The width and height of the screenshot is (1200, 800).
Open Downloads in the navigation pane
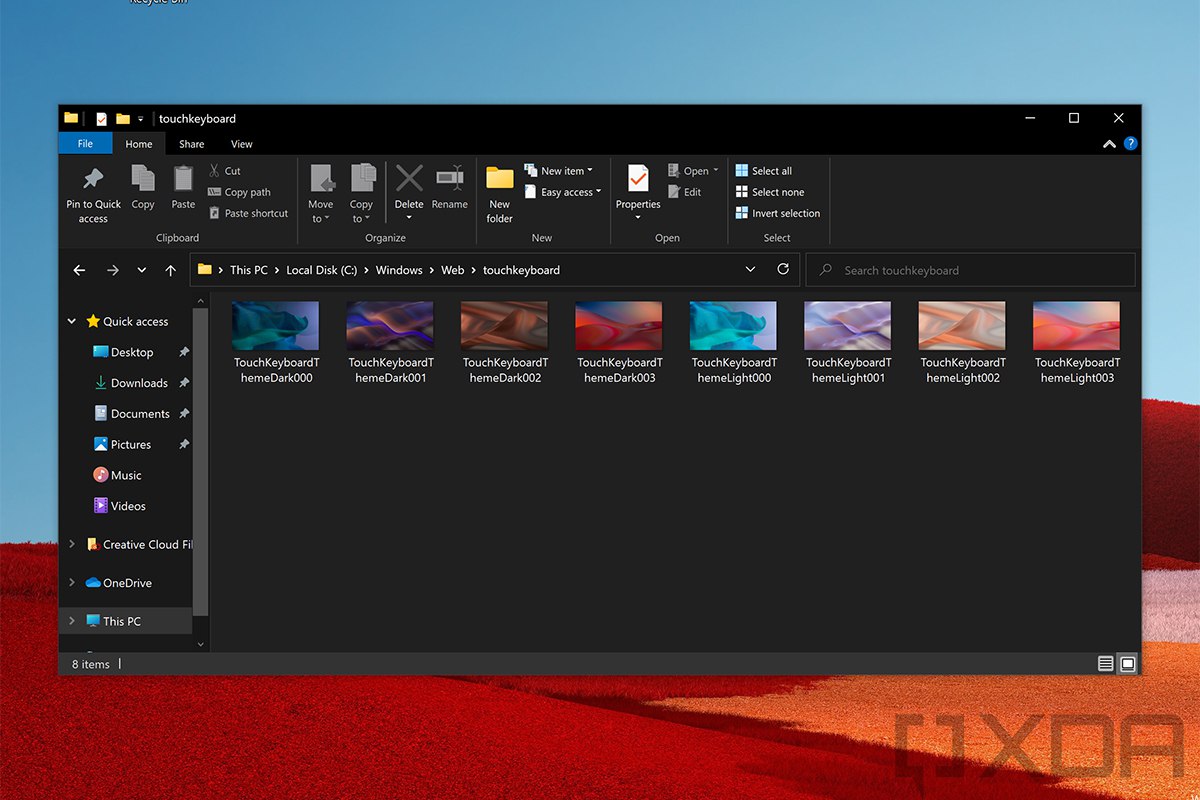tap(139, 383)
